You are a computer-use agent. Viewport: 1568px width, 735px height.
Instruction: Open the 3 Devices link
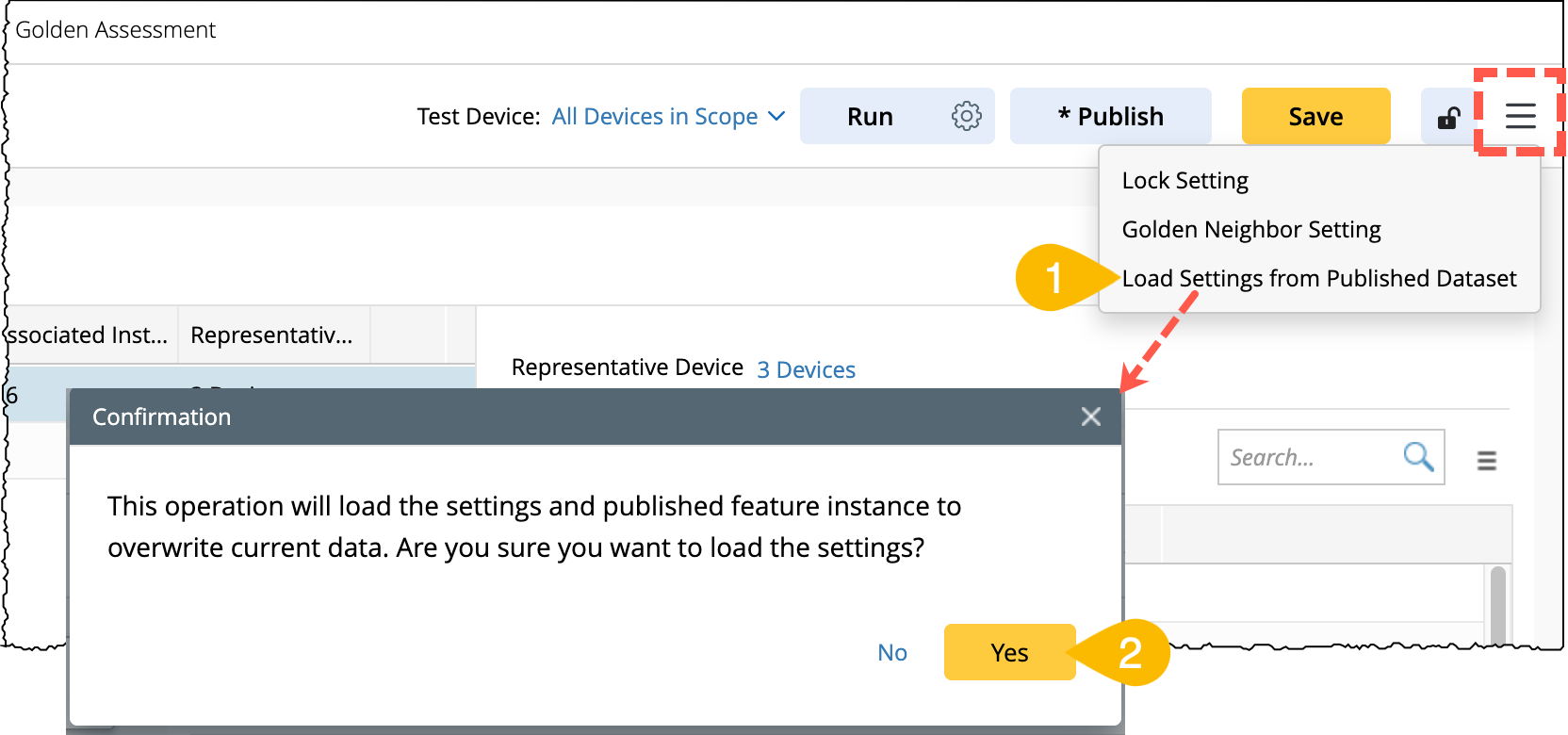[x=806, y=369]
